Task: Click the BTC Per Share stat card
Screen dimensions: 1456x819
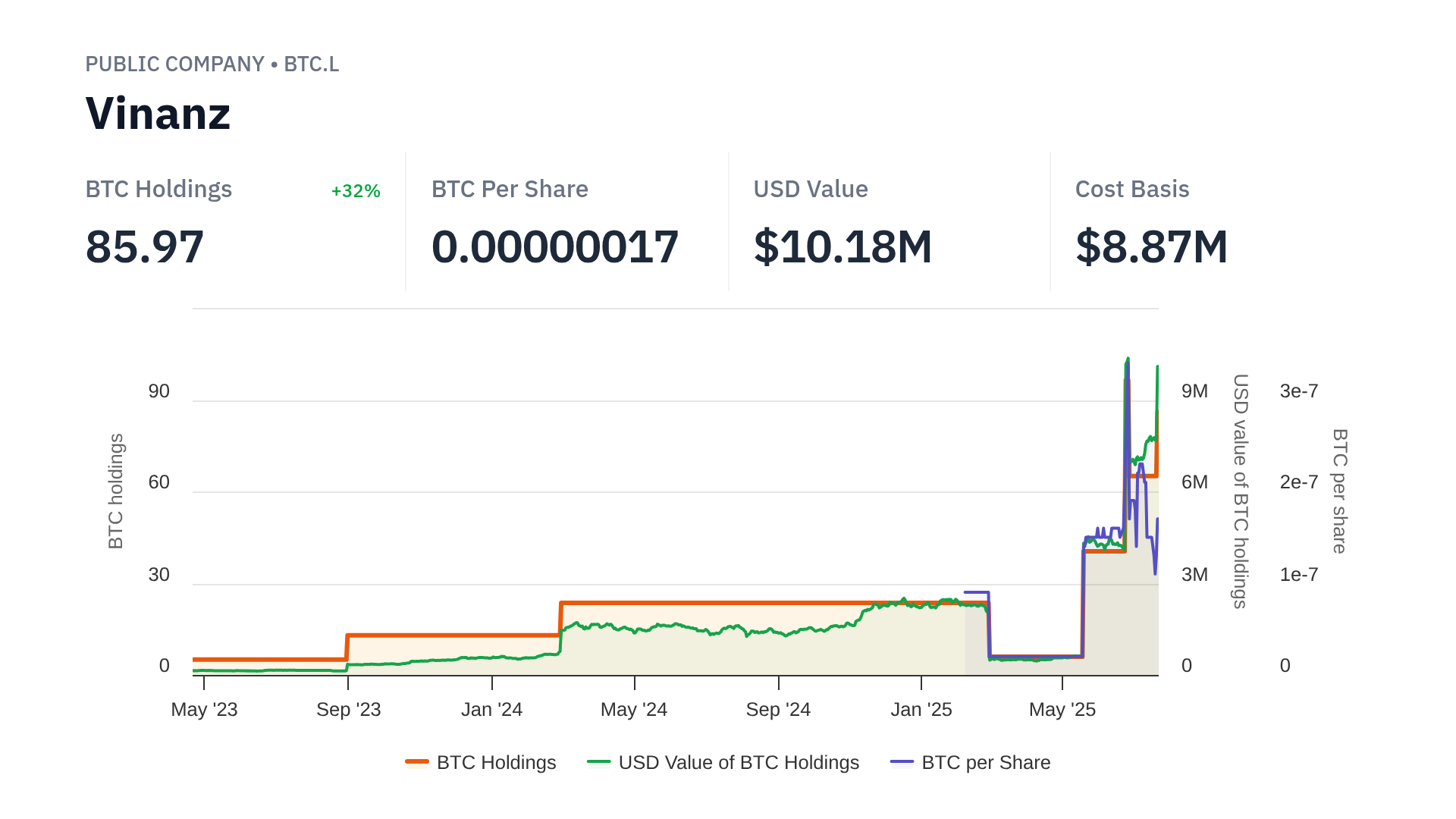Action: coord(554,221)
